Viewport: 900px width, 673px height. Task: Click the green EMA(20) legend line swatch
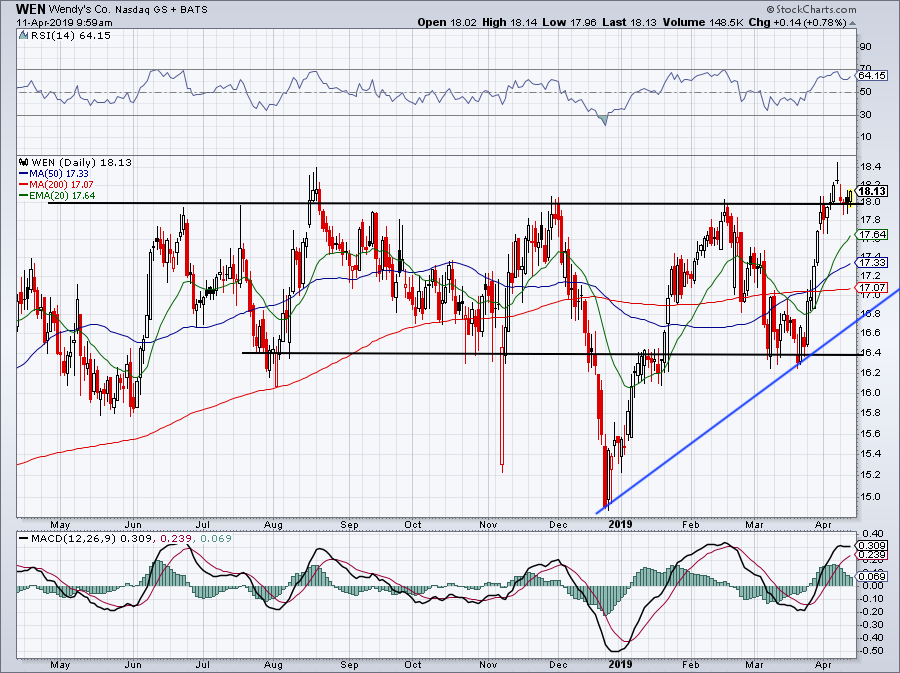[24, 196]
